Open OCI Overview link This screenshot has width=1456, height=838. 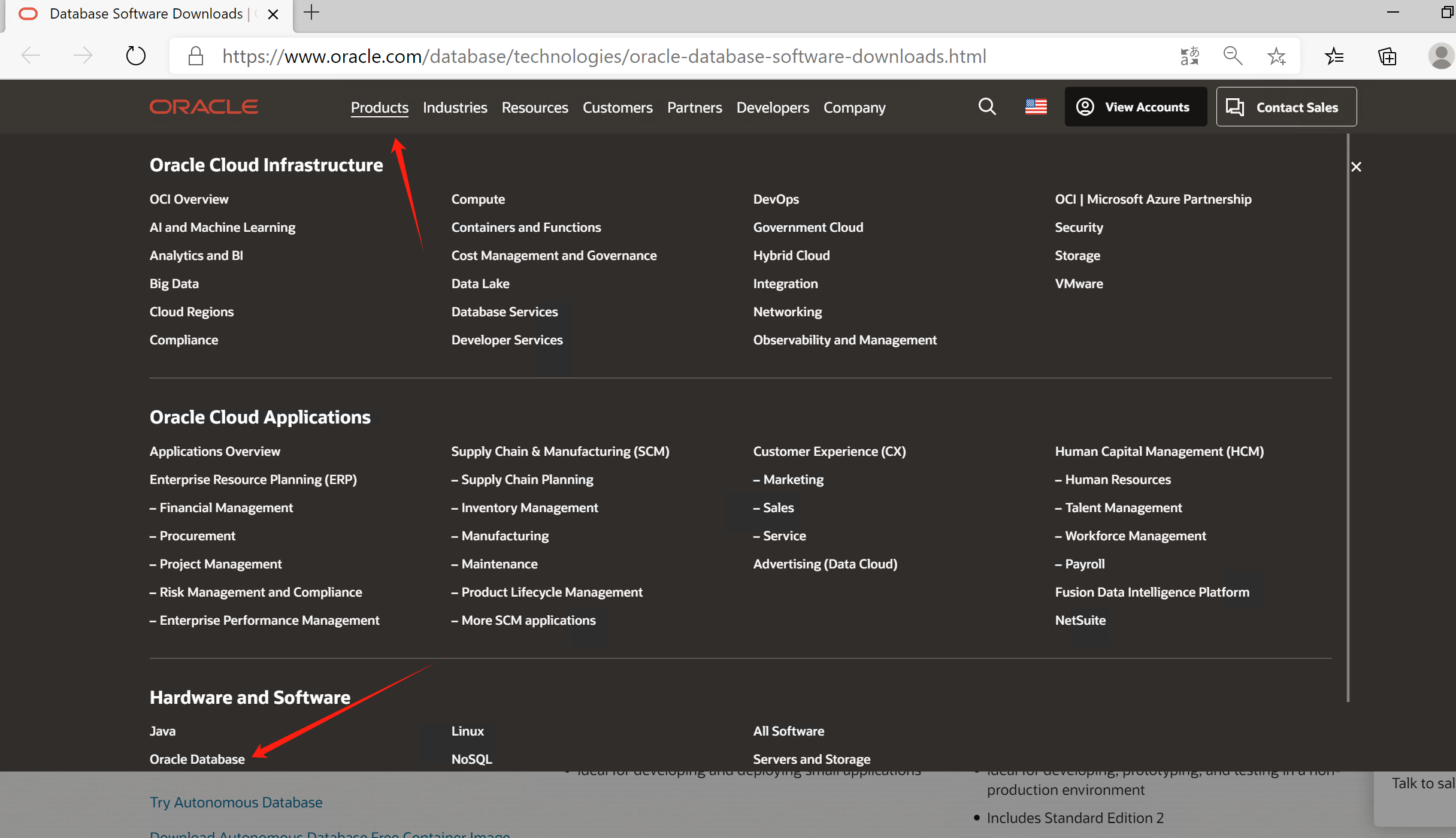189,199
